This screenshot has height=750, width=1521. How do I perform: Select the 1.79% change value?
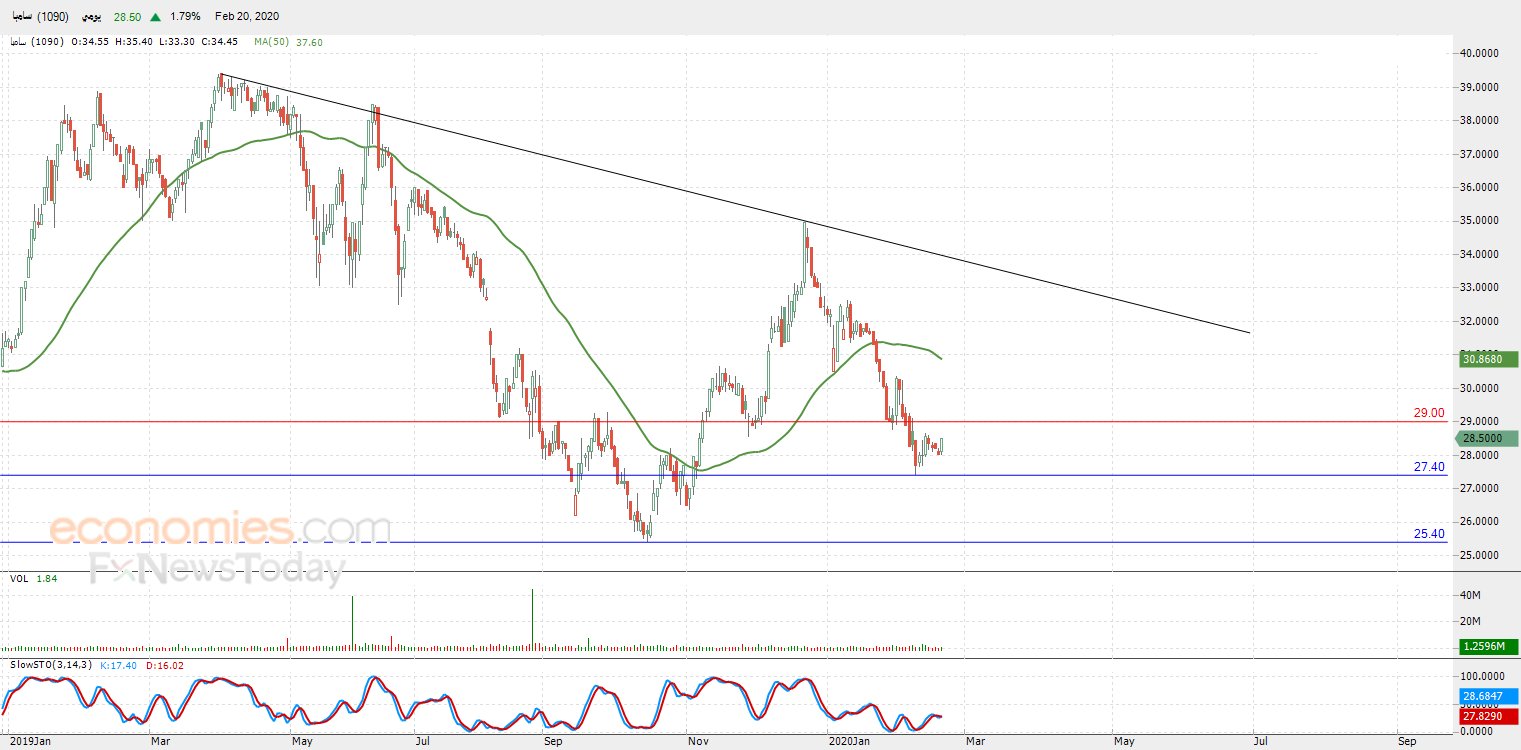click(185, 17)
